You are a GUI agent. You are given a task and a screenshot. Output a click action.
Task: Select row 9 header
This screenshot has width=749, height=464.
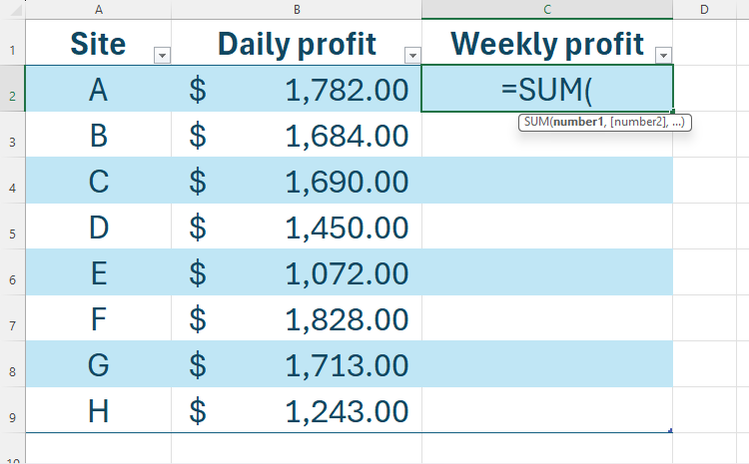[x=11, y=416]
